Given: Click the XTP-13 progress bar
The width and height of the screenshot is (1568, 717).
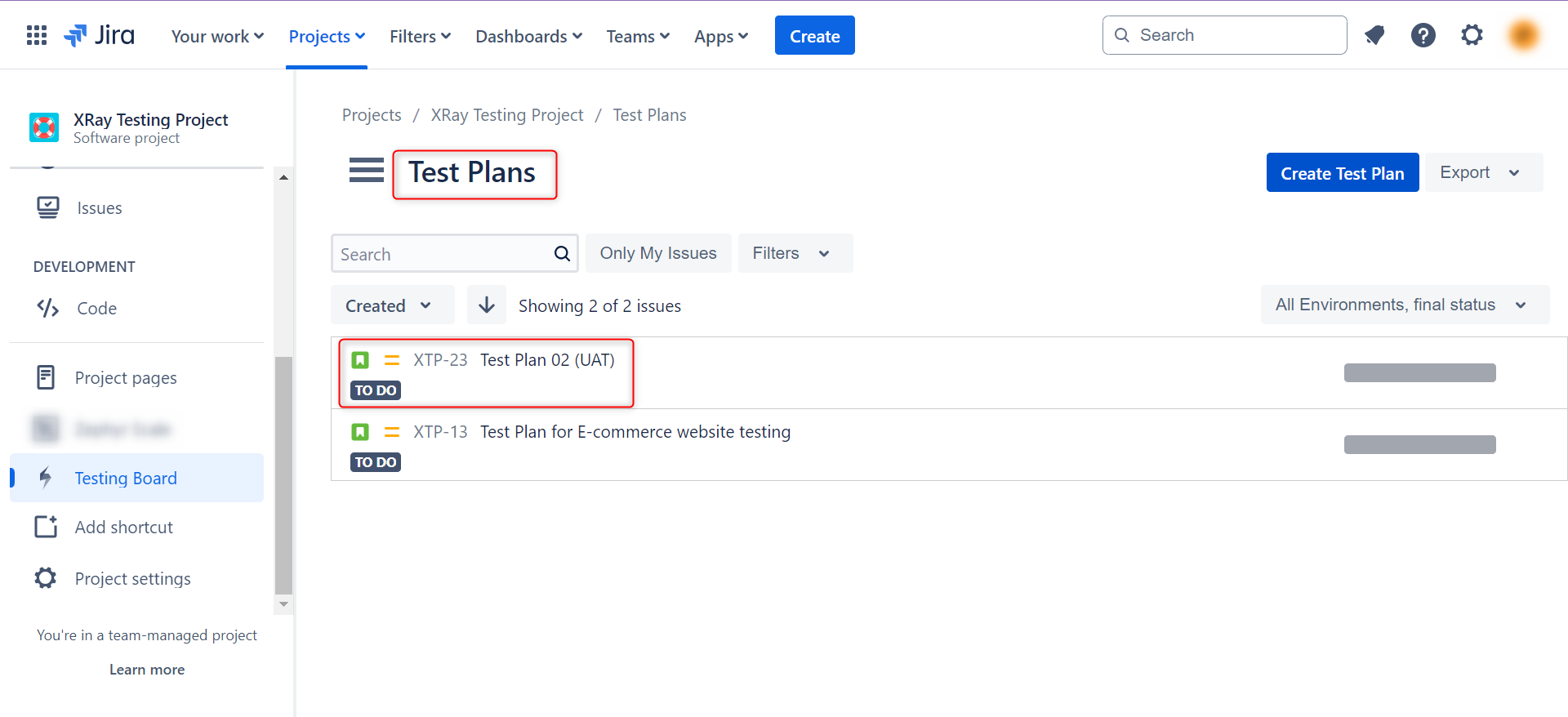Looking at the screenshot, I should click(x=1419, y=444).
